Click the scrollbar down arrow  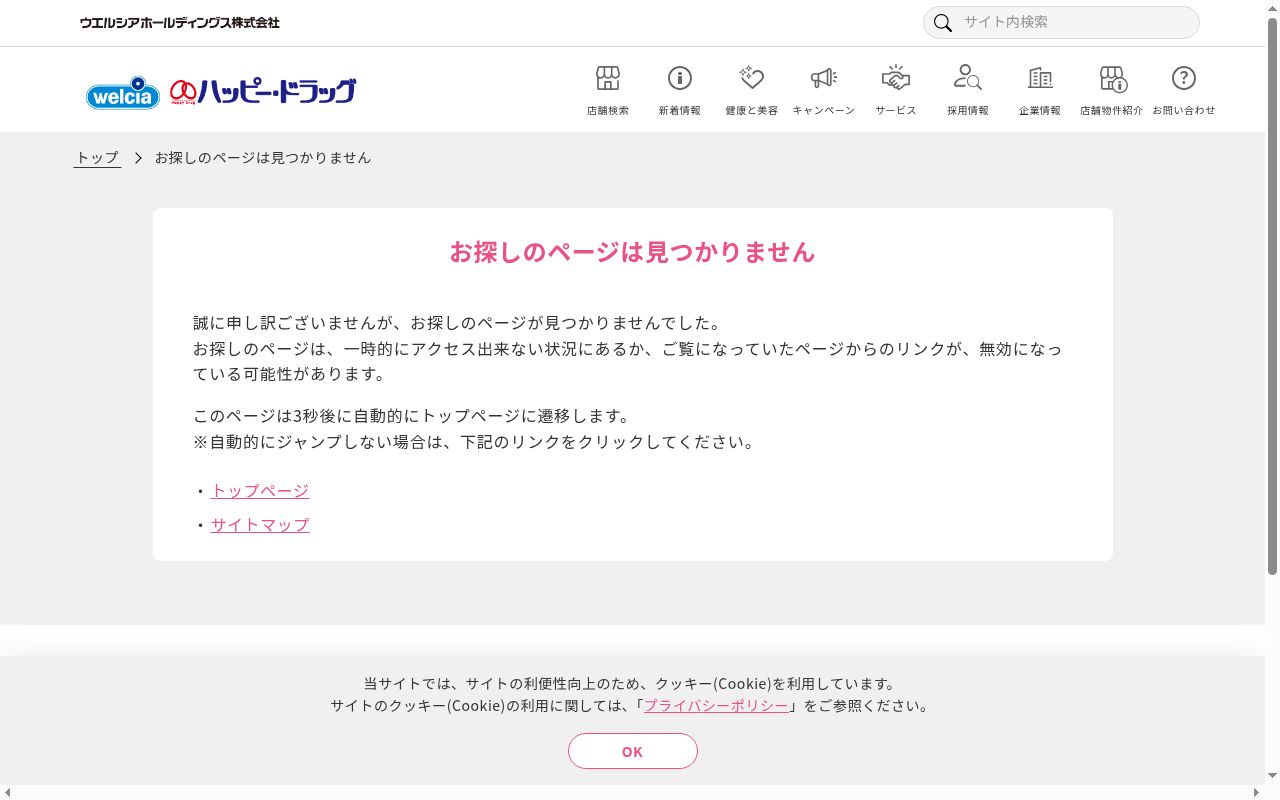tap(1272, 775)
